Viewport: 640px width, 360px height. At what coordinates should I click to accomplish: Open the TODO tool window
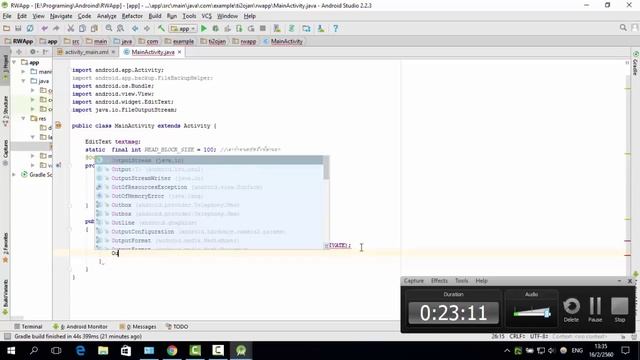[177, 327]
